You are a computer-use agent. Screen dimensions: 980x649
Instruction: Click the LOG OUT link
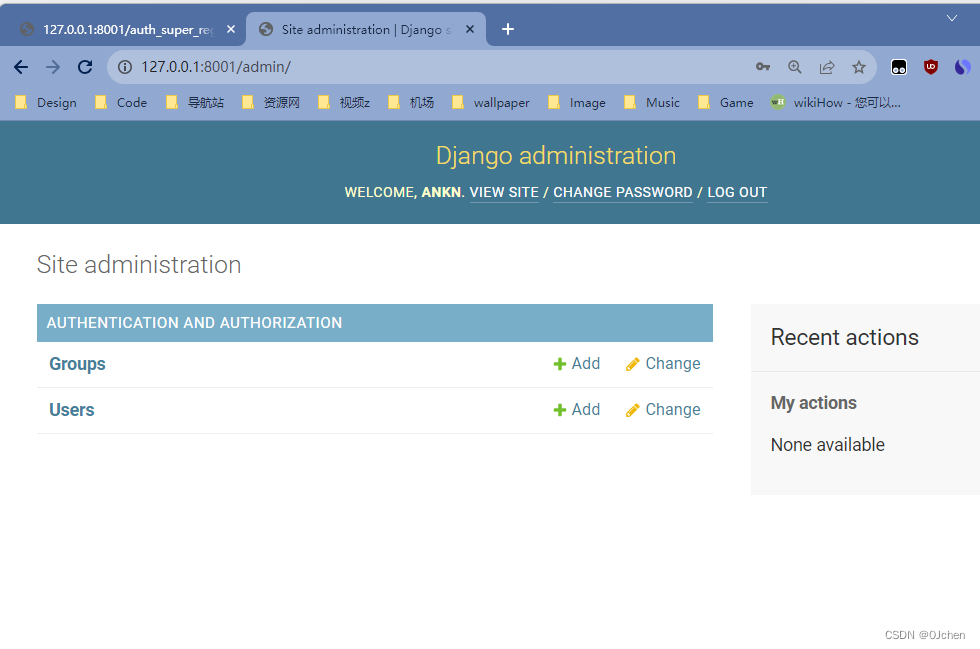pyautogui.click(x=737, y=193)
